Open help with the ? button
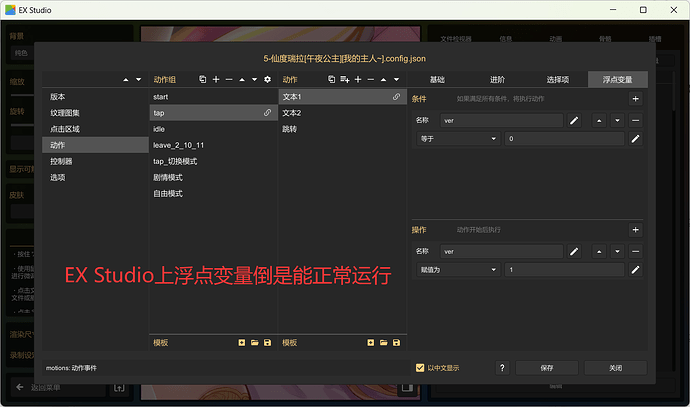 pos(502,368)
